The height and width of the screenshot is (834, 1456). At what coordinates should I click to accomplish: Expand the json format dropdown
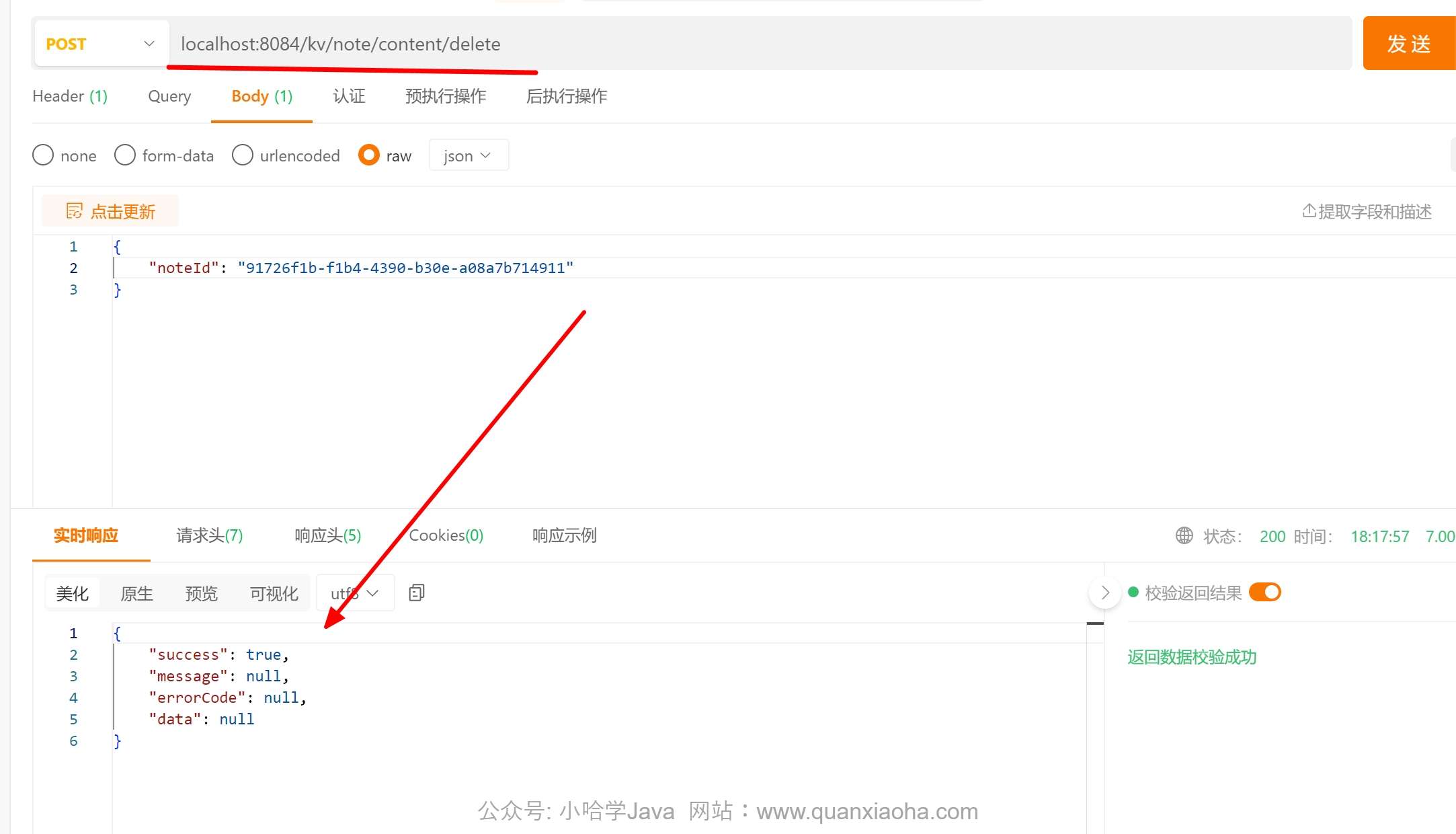468,155
